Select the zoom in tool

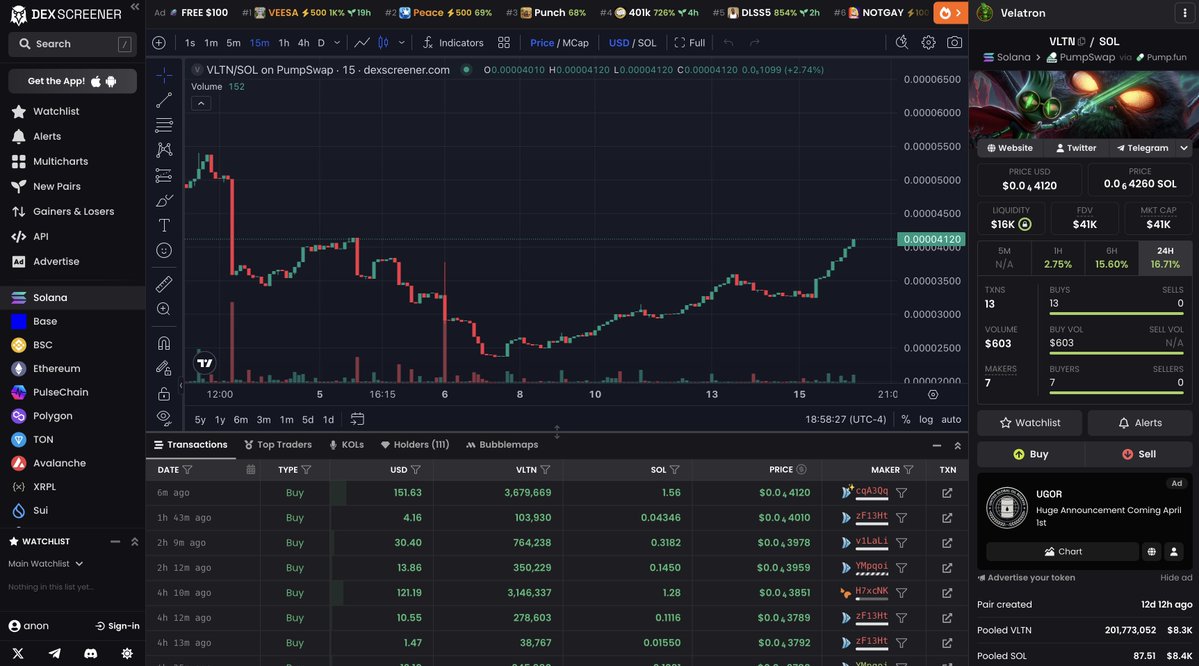164,309
